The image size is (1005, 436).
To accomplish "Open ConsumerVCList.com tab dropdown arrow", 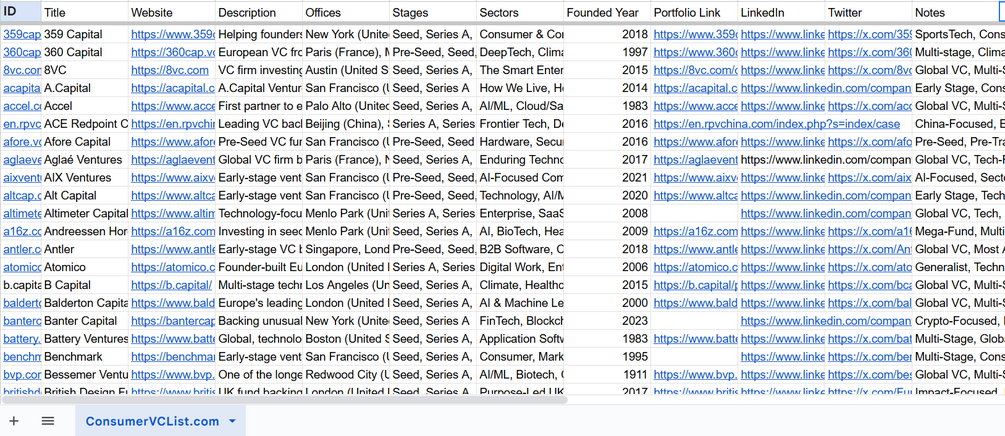I will tap(233, 421).
